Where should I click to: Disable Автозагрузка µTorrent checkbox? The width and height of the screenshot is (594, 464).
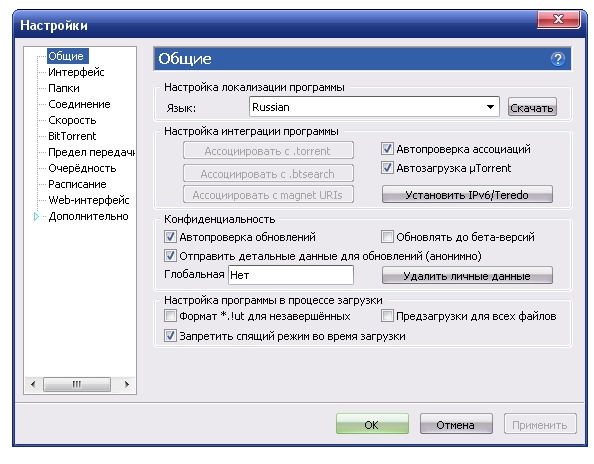pos(387,168)
